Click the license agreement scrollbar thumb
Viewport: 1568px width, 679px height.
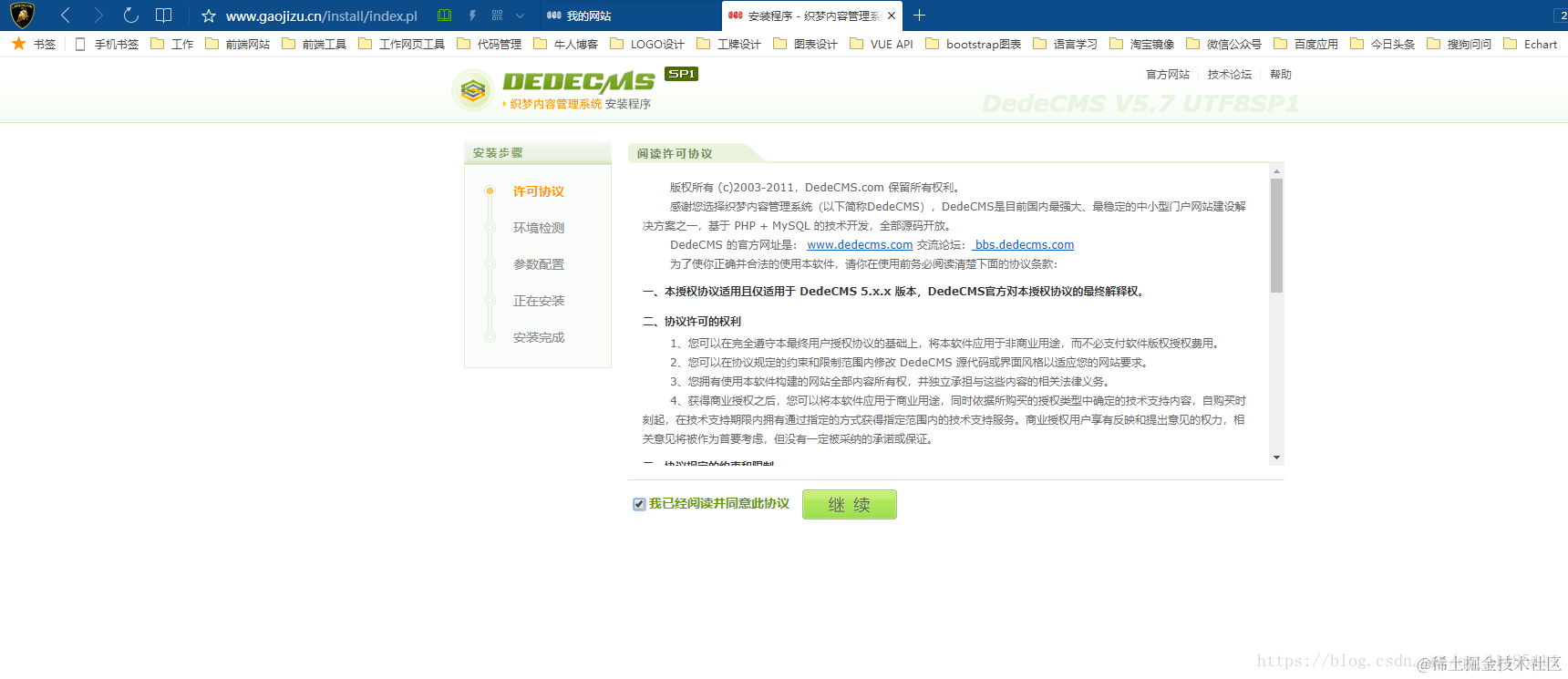pos(1276,235)
